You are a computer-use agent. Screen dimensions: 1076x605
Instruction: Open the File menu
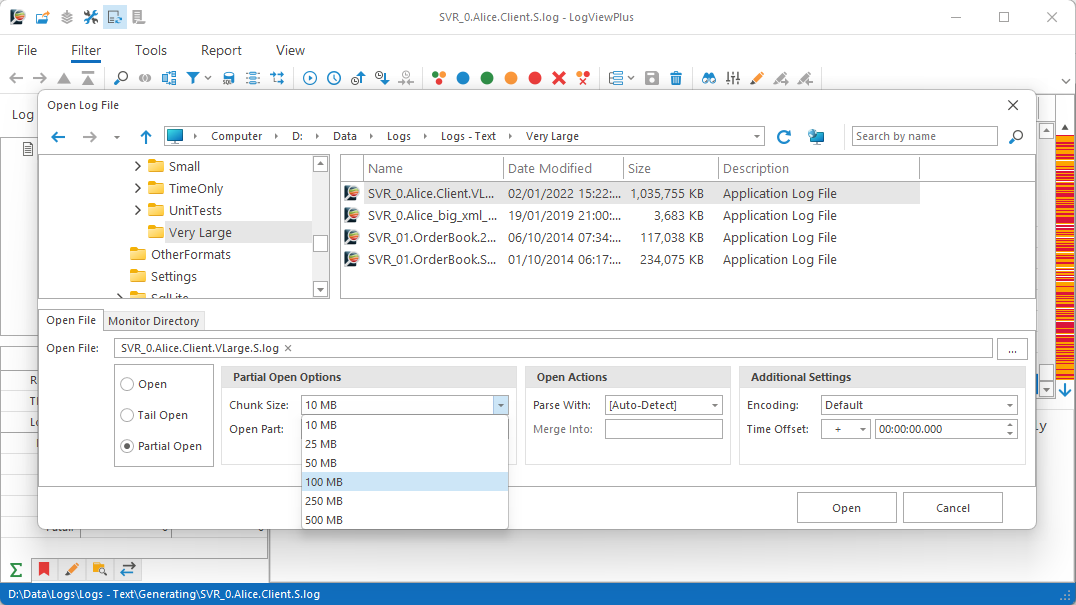(27, 50)
